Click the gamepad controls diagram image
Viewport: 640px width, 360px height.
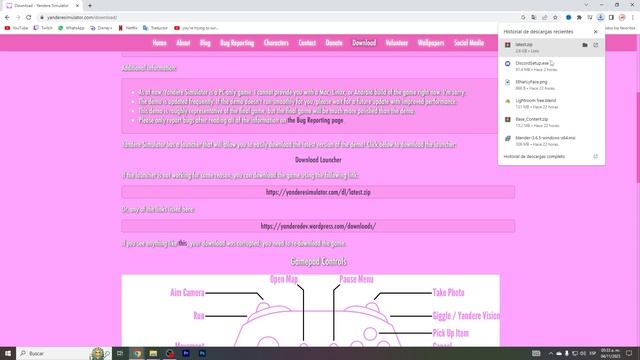pos(311,311)
